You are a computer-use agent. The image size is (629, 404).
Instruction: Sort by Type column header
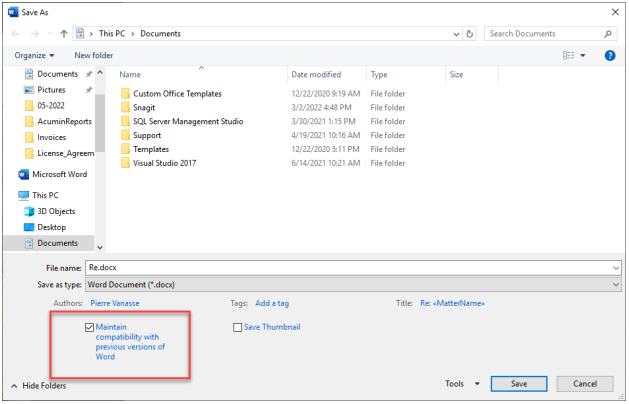(x=379, y=75)
